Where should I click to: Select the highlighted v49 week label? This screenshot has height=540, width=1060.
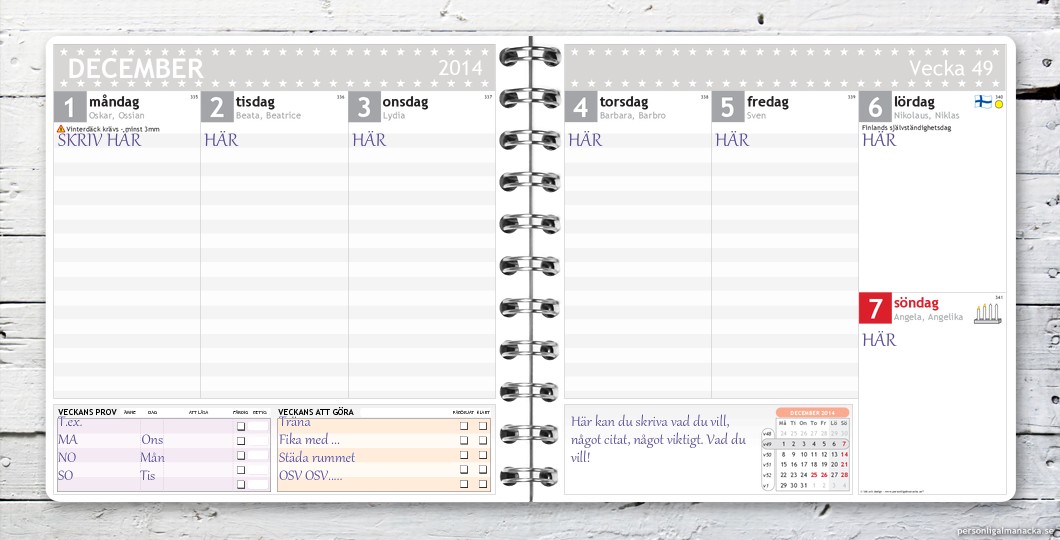[767, 444]
